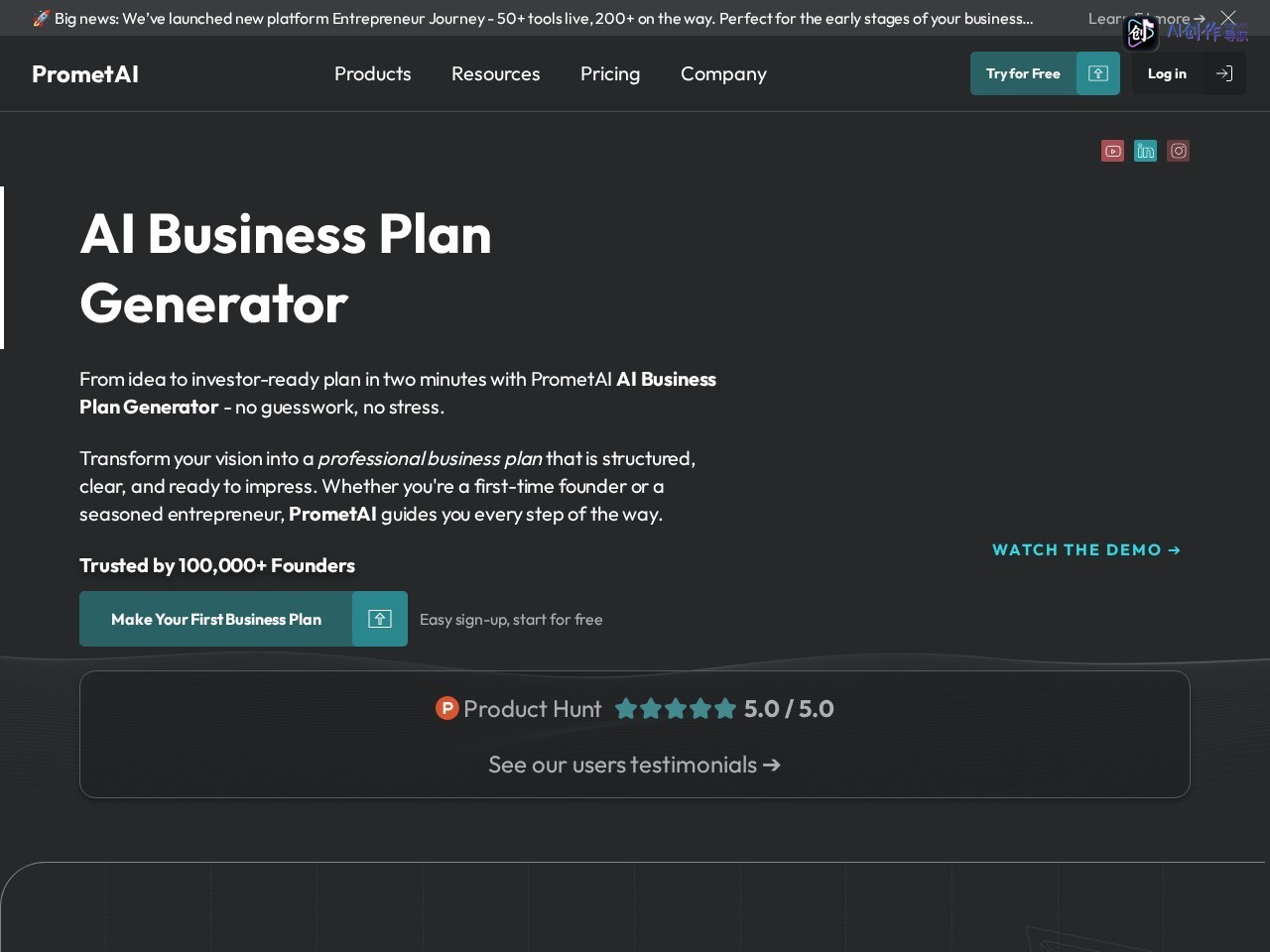
Task: Open the PrometAI Instagram icon
Action: pyautogui.click(x=1178, y=151)
